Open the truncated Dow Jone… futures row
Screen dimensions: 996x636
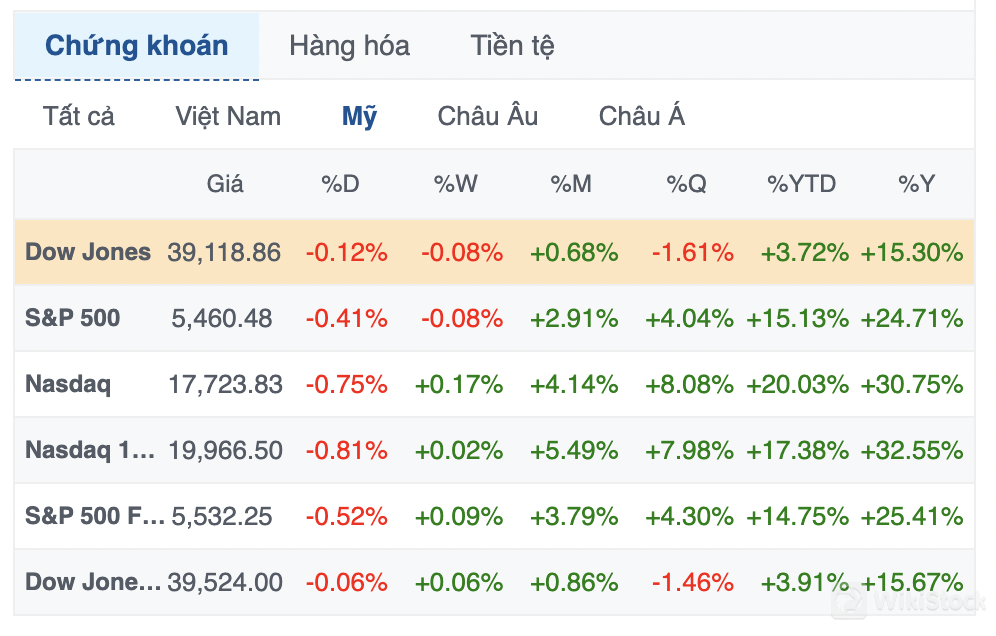click(92, 582)
